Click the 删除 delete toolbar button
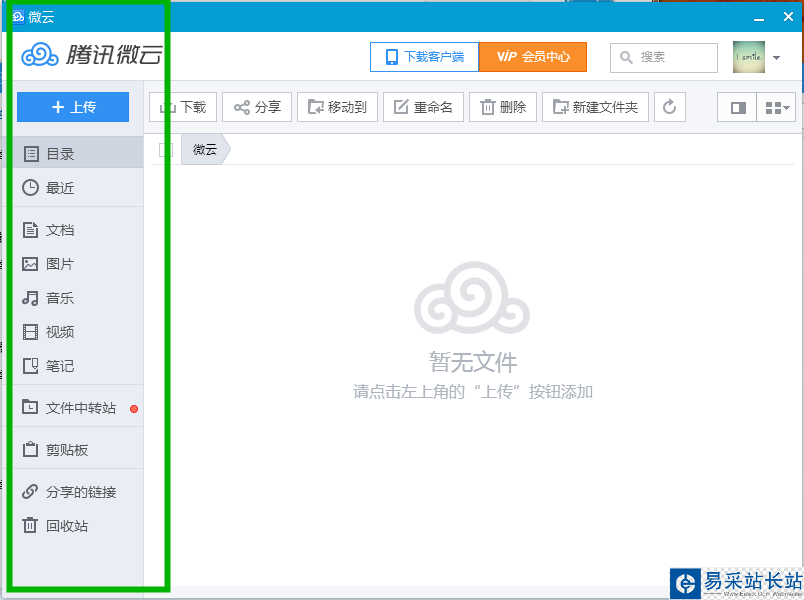This screenshot has width=804, height=600. 503,107
